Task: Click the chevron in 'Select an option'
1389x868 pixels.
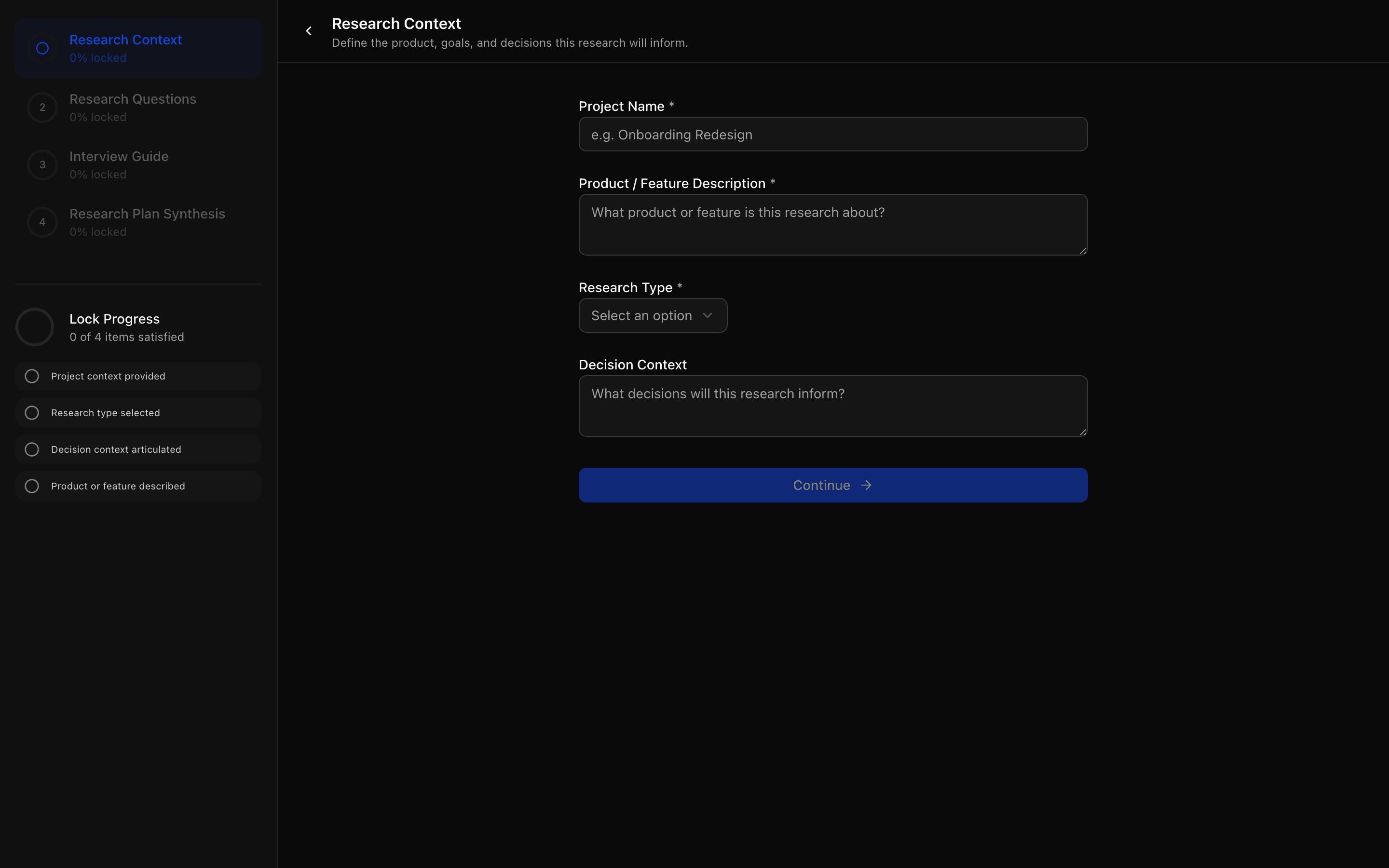Action: 707,316
